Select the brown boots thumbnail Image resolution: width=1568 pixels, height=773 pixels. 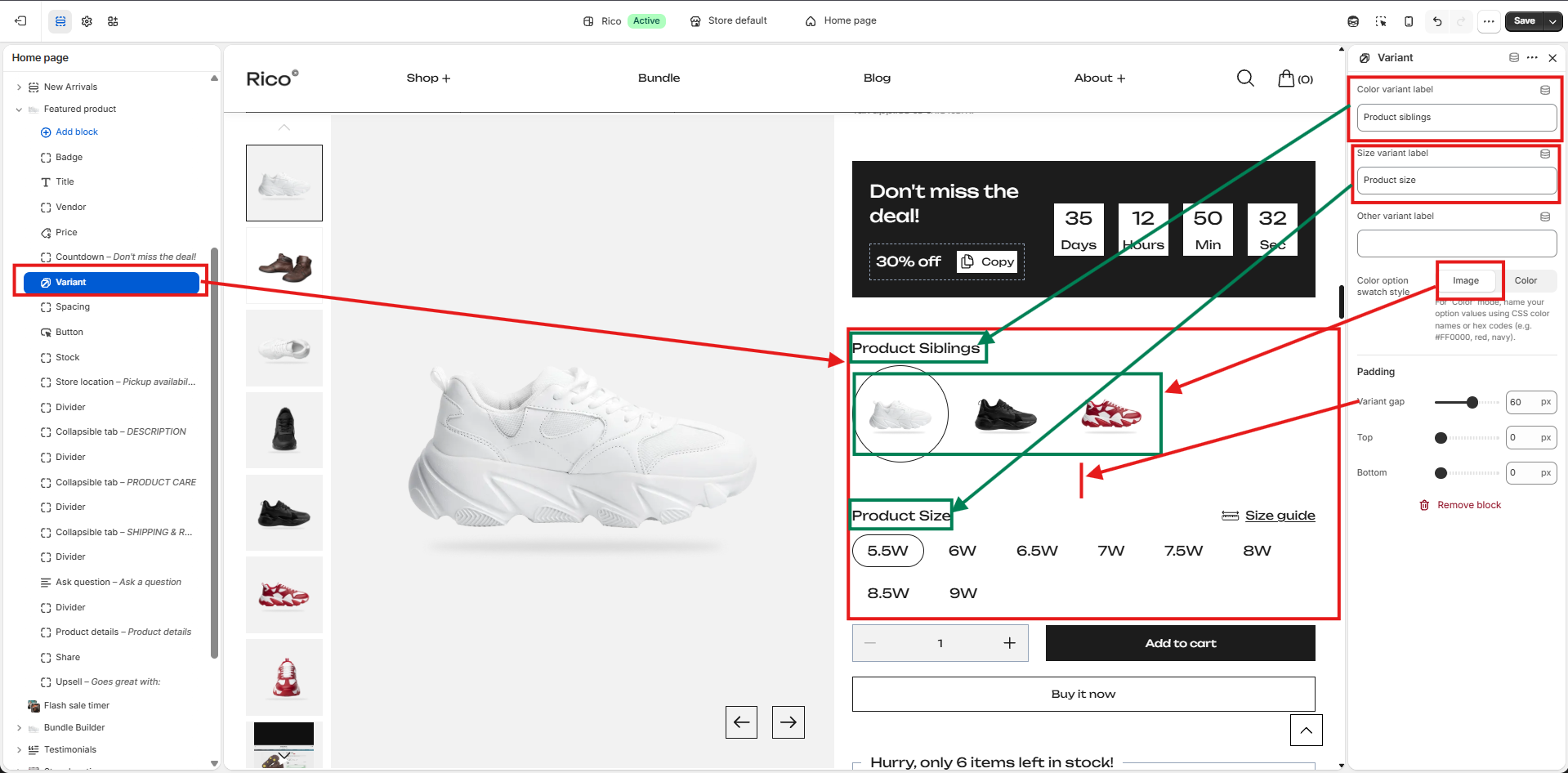(x=284, y=266)
